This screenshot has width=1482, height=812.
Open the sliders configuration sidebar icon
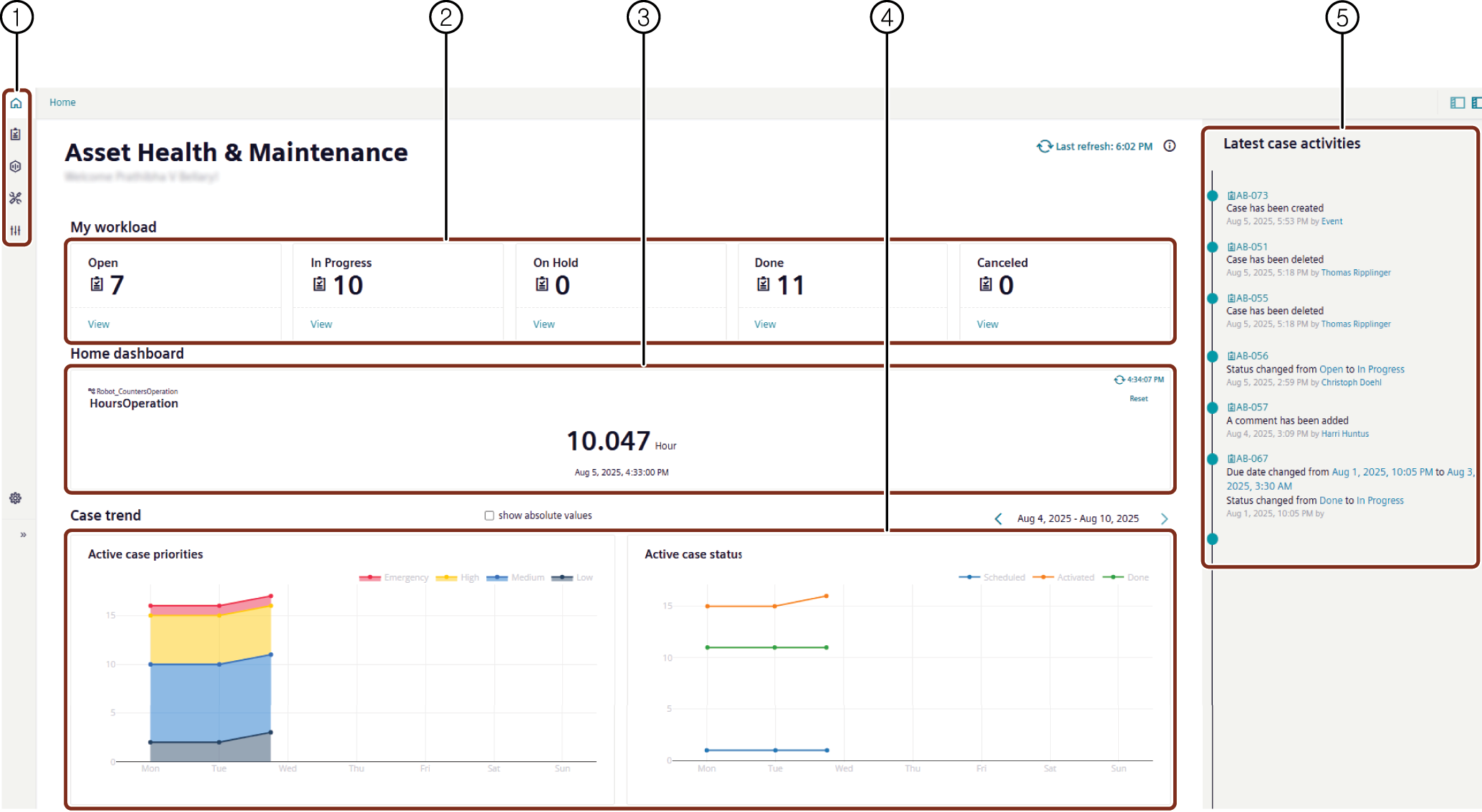coord(16,231)
